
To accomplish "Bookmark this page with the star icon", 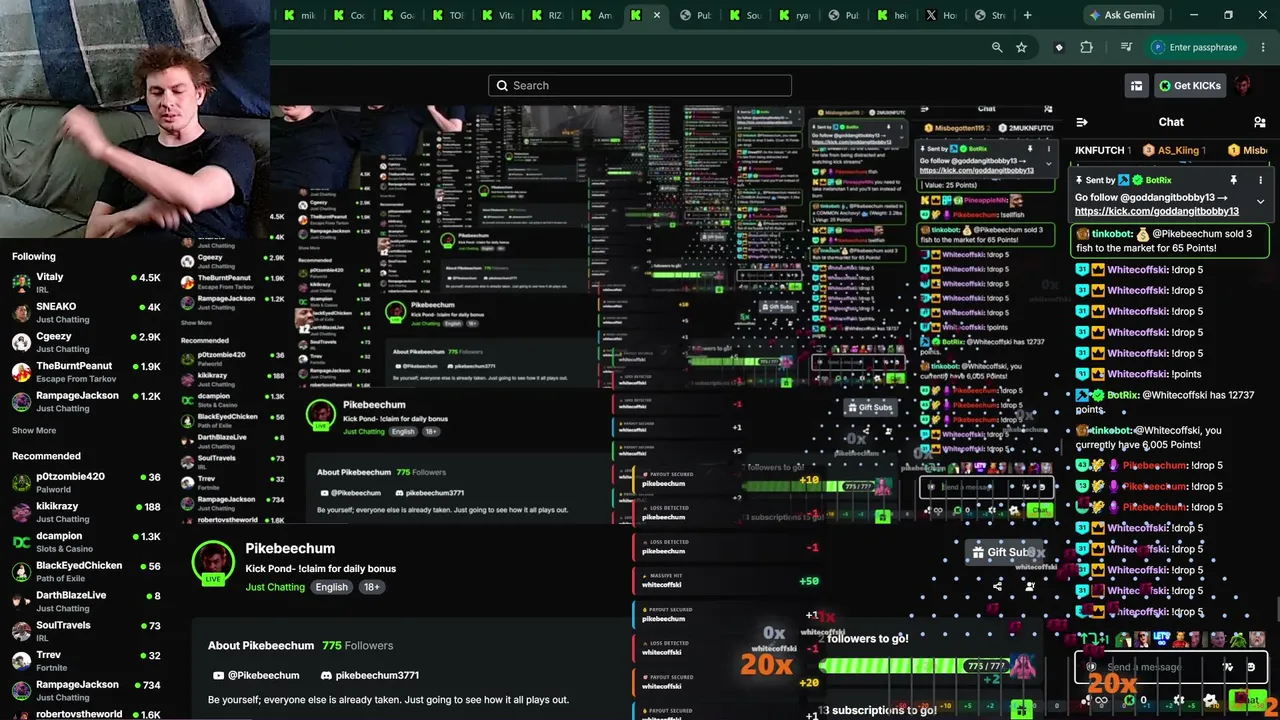I will point(1021,47).
